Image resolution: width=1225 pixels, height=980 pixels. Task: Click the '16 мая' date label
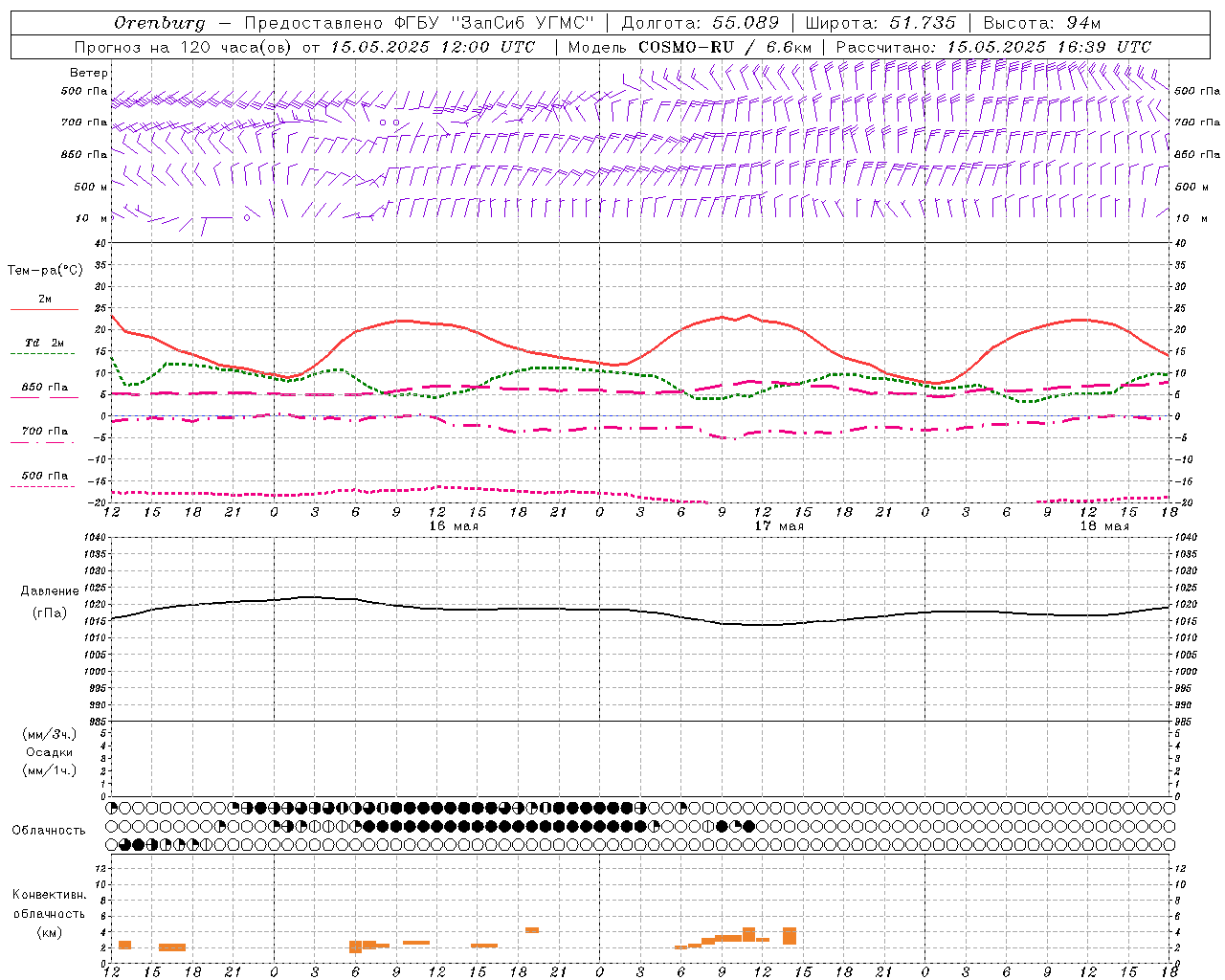click(454, 526)
